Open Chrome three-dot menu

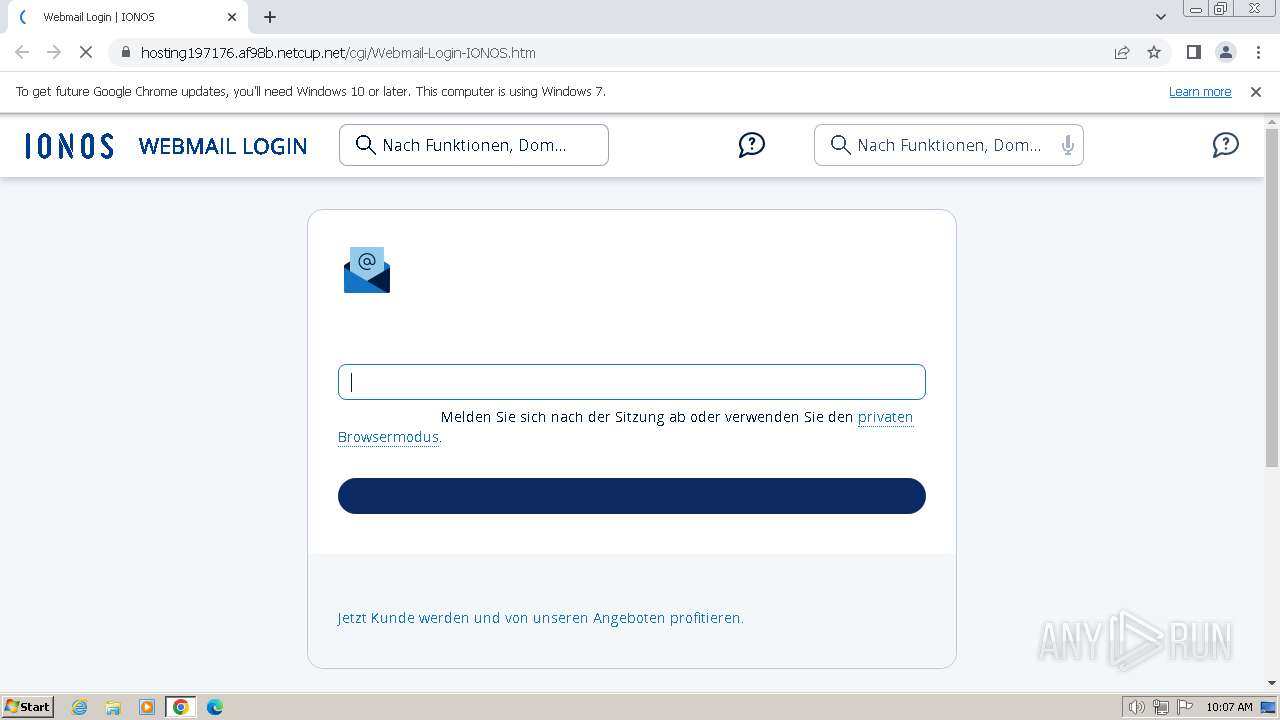click(x=1257, y=53)
